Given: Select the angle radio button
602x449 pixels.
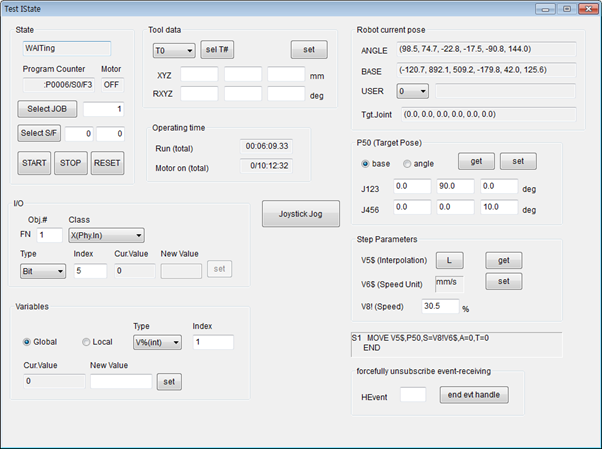Looking at the screenshot, I should pos(407,164).
